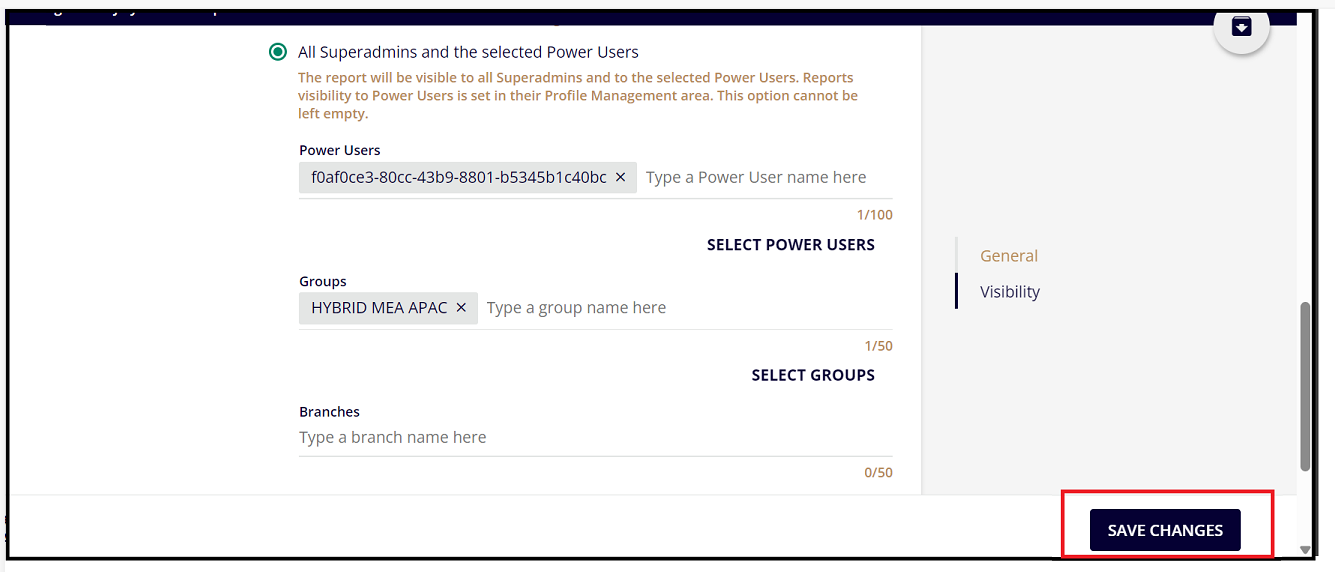Go to the Visibility section
This screenshot has width=1335, height=572.
1010,292
